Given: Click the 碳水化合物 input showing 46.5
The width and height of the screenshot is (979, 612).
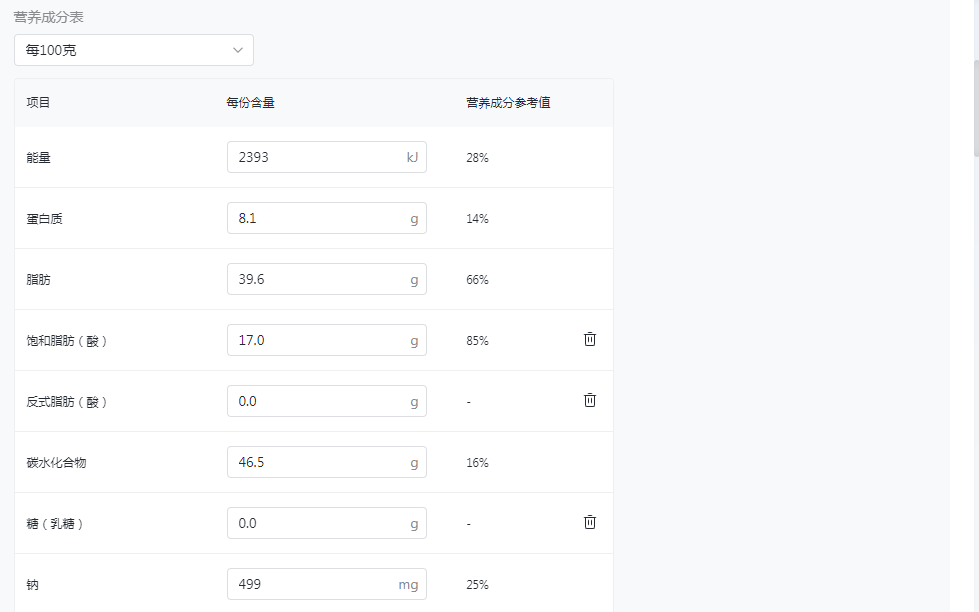Looking at the screenshot, I should point(315,462).
